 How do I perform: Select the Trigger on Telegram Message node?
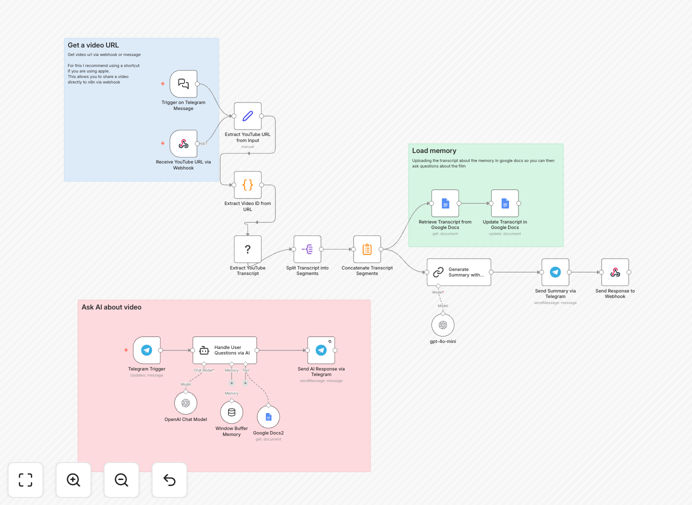point(183,84)
